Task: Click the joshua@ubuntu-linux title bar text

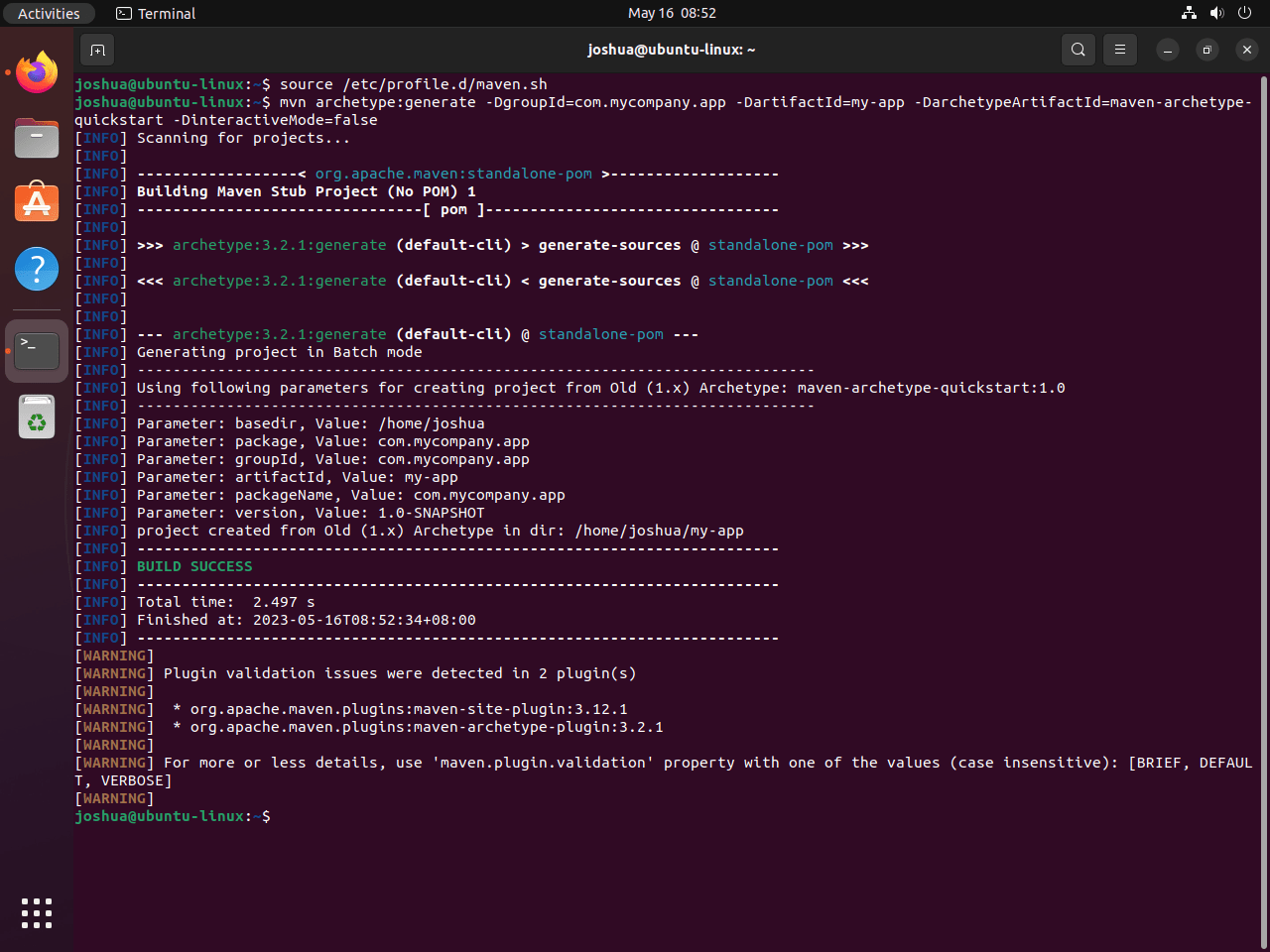Action: point(672,50)
